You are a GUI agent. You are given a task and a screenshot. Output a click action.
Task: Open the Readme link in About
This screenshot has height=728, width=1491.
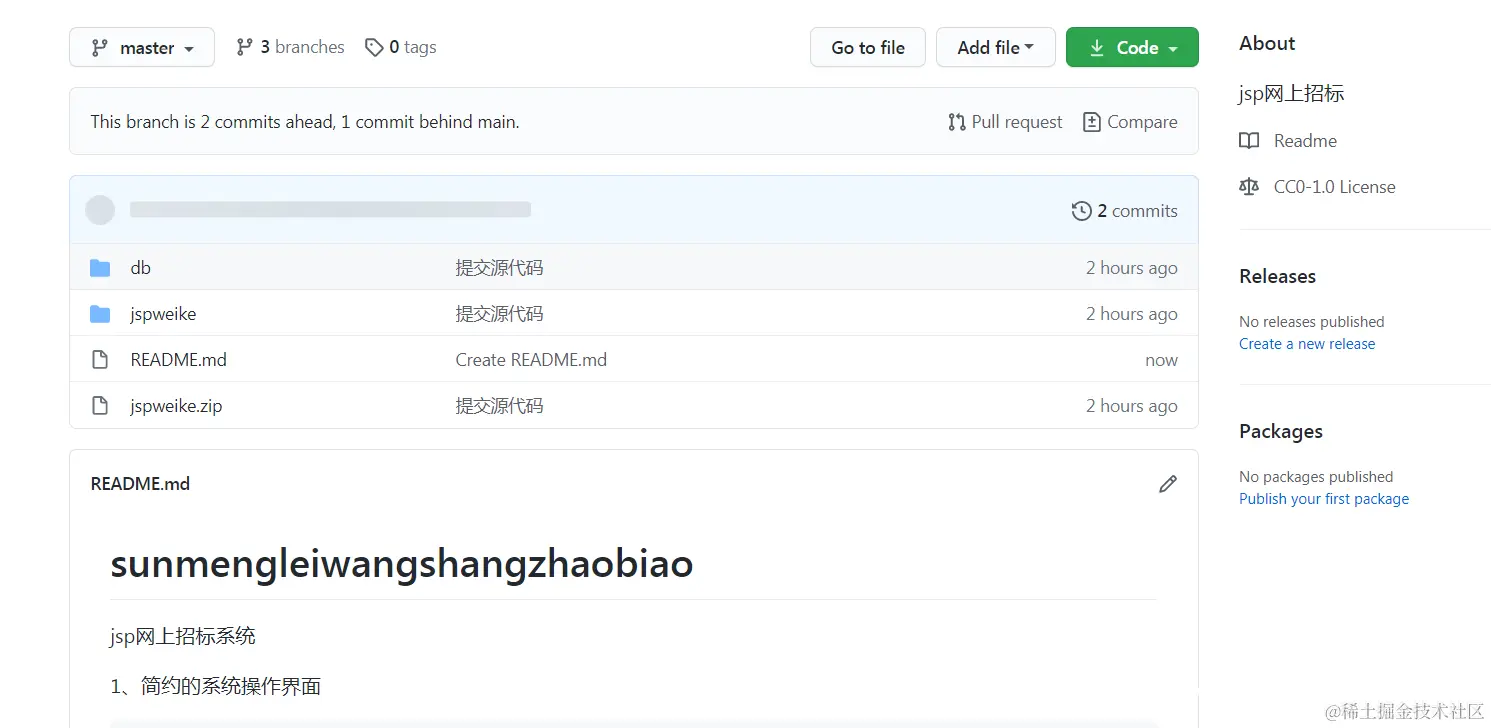1305,141
